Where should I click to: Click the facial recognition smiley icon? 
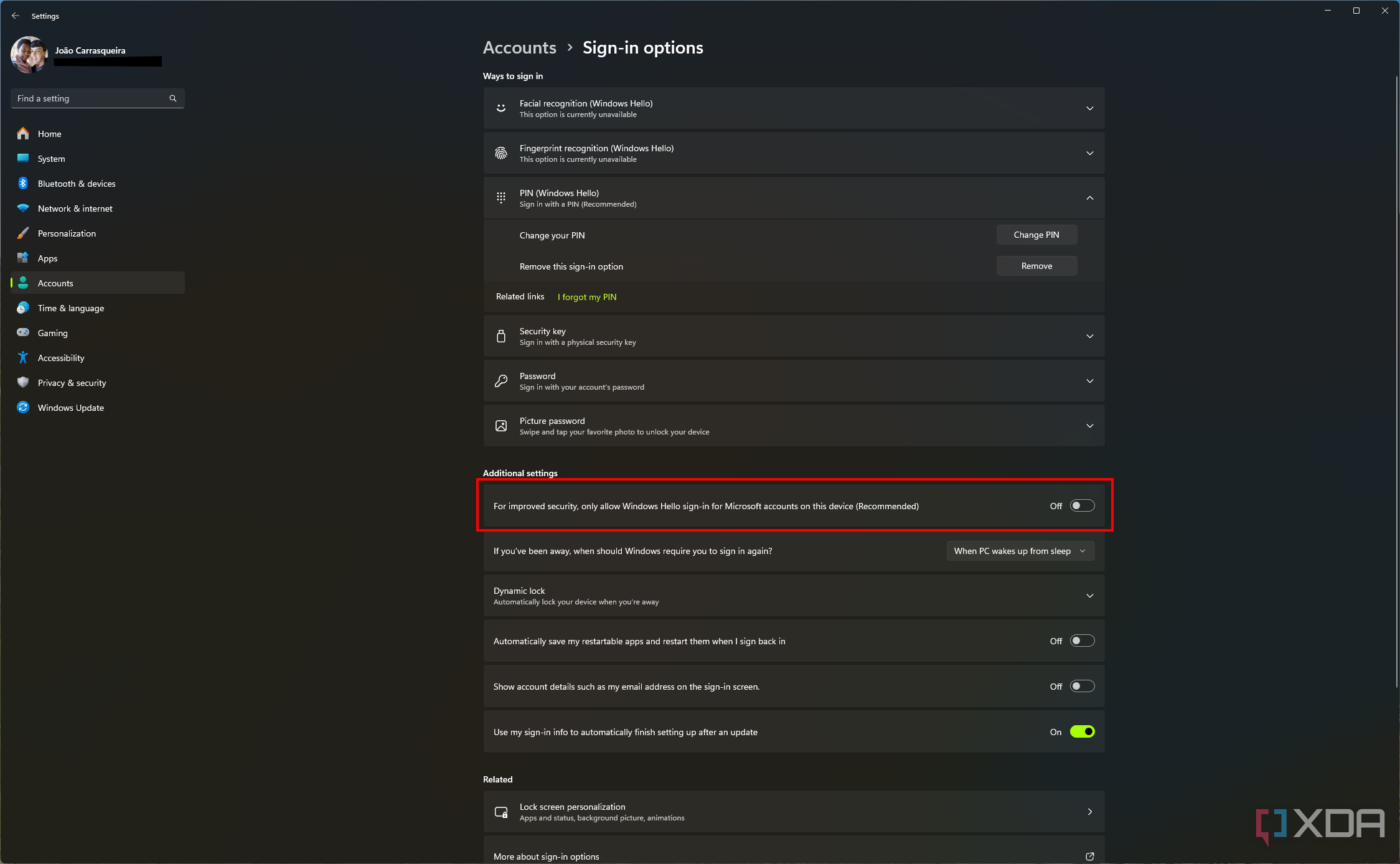click(501, 108)
